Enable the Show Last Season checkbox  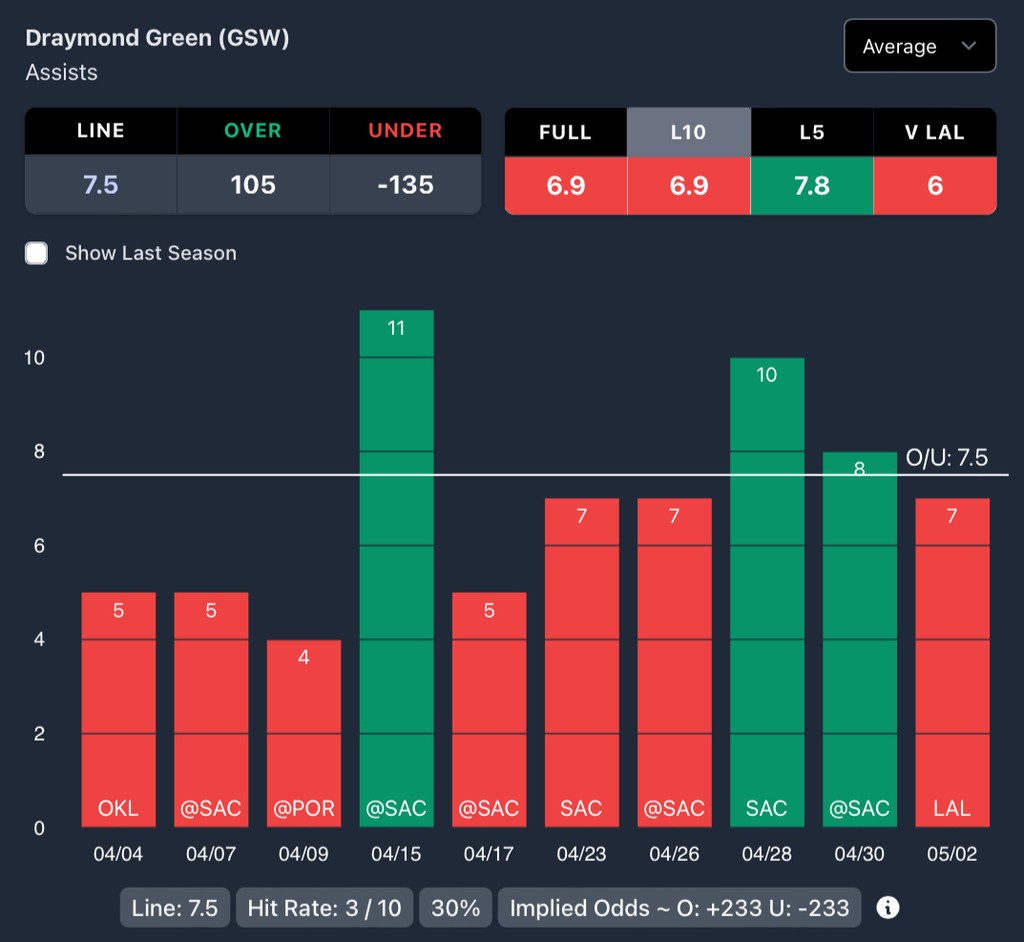pyautogui.click(x=37, y=253)
